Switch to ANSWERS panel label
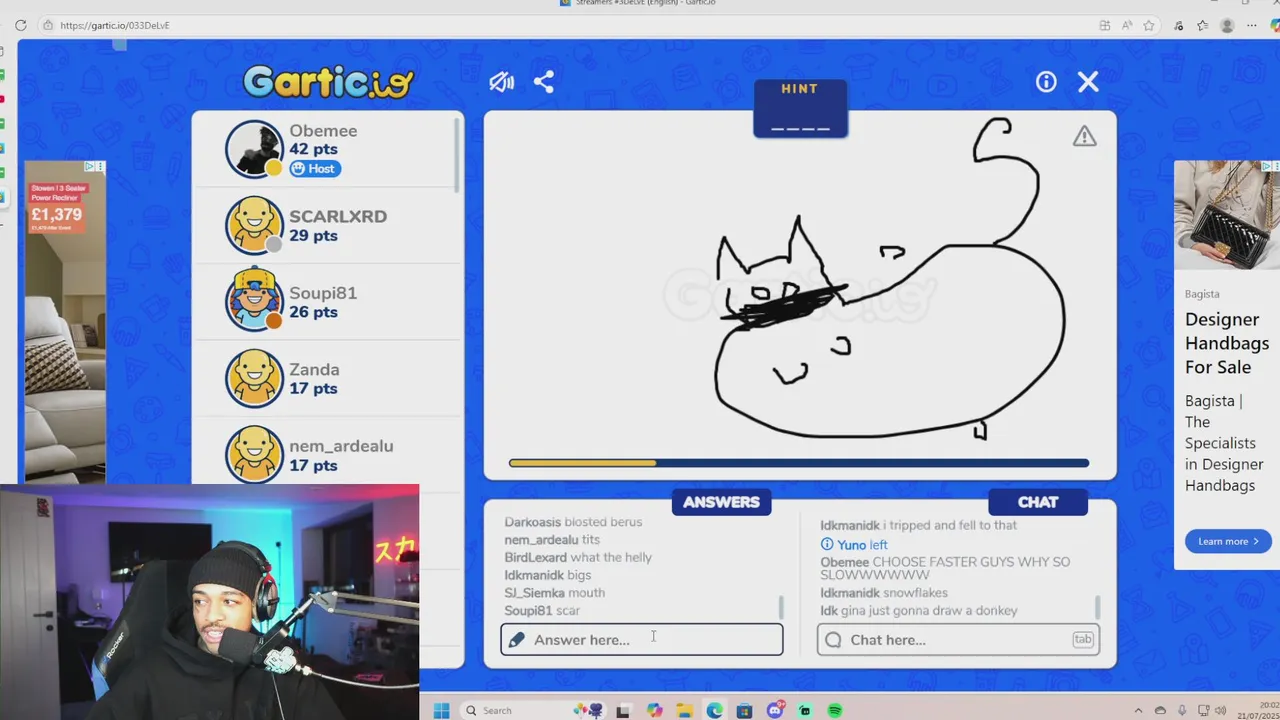The height and width of the screenshot is (720, 1280). (x=721, y=502)
